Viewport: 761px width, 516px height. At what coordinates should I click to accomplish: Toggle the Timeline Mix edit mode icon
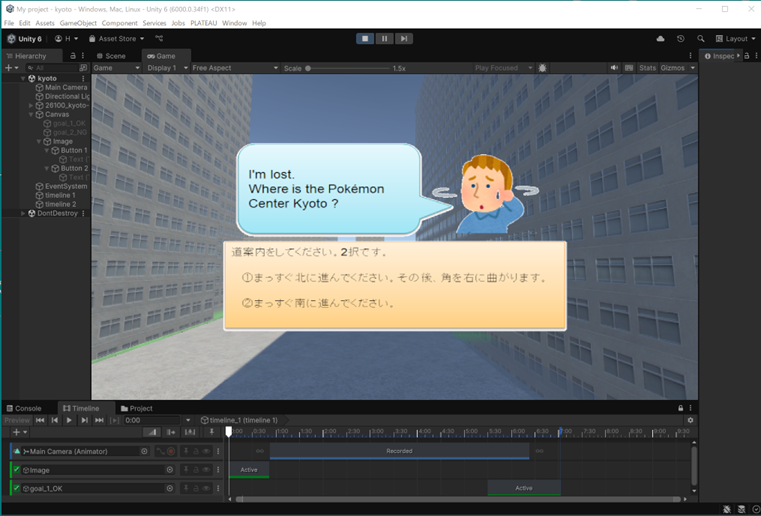[152, 432]
